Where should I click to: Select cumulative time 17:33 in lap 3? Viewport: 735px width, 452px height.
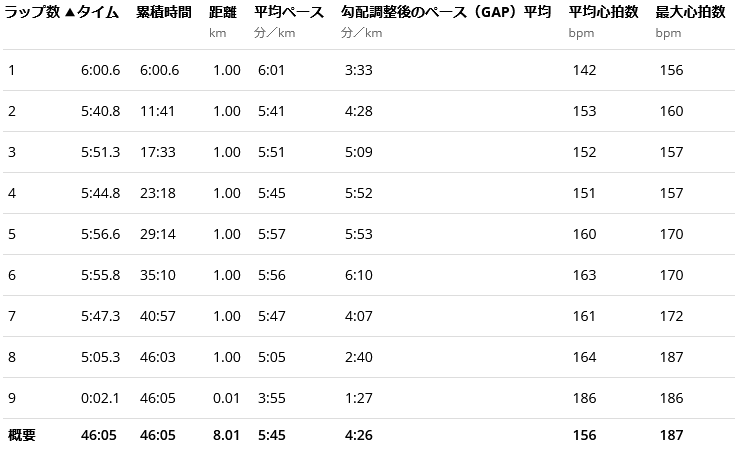158,152
